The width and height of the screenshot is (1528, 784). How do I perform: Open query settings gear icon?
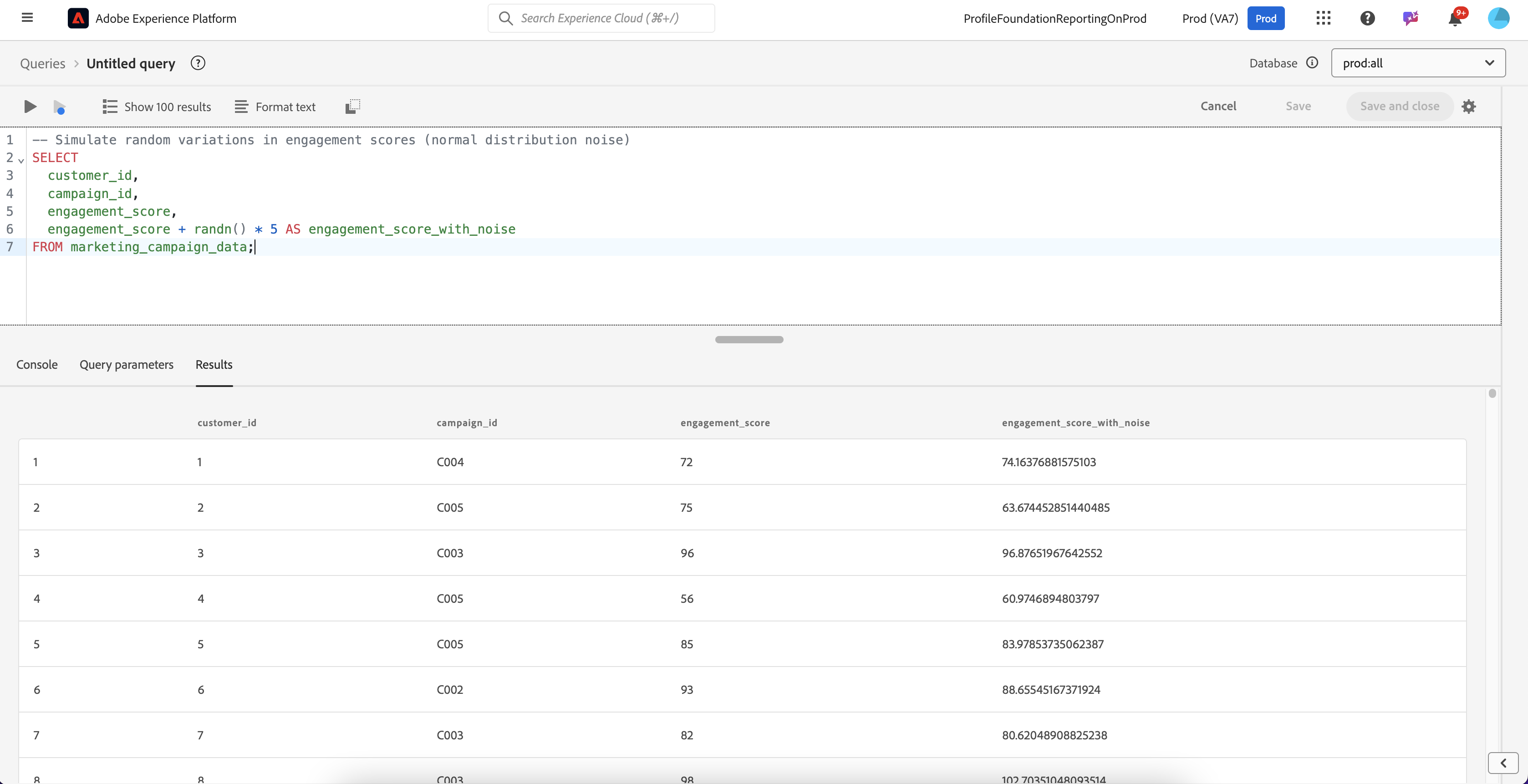pos(1469,107)
